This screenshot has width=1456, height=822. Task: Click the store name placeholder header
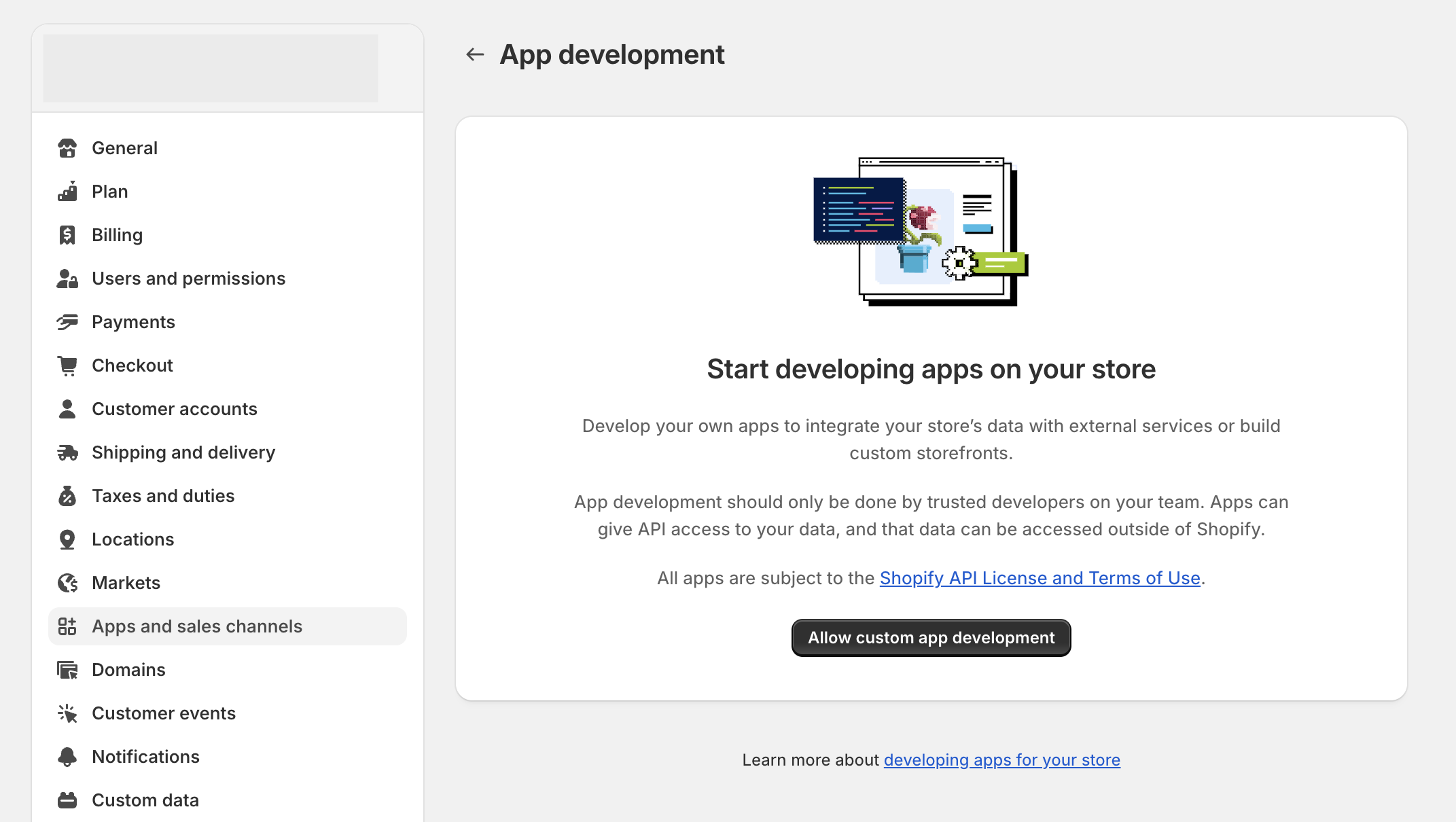pos(211,69)
